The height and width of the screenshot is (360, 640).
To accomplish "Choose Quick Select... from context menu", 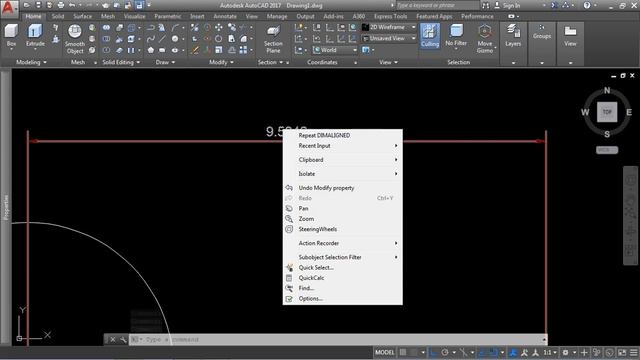I will pyautogui.click(x=342, y=267).
